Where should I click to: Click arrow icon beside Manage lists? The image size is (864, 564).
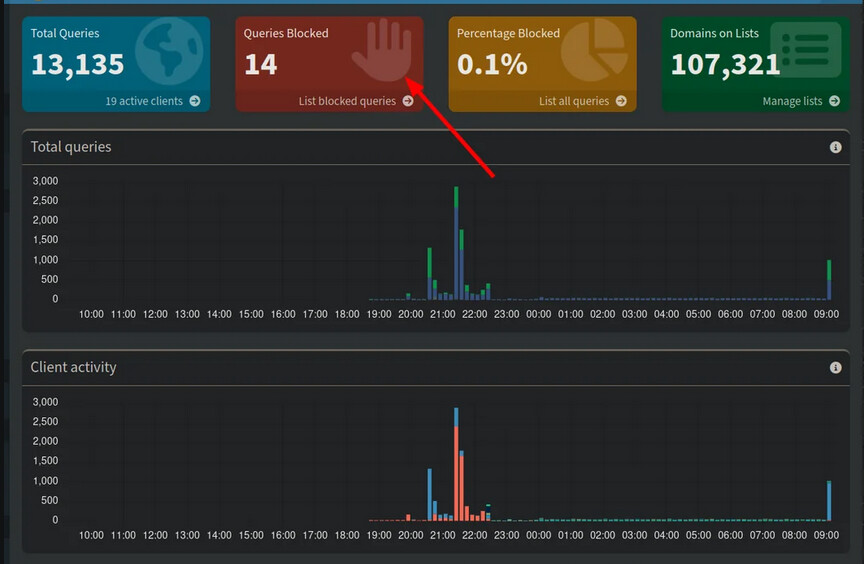(x=834, y=101)
